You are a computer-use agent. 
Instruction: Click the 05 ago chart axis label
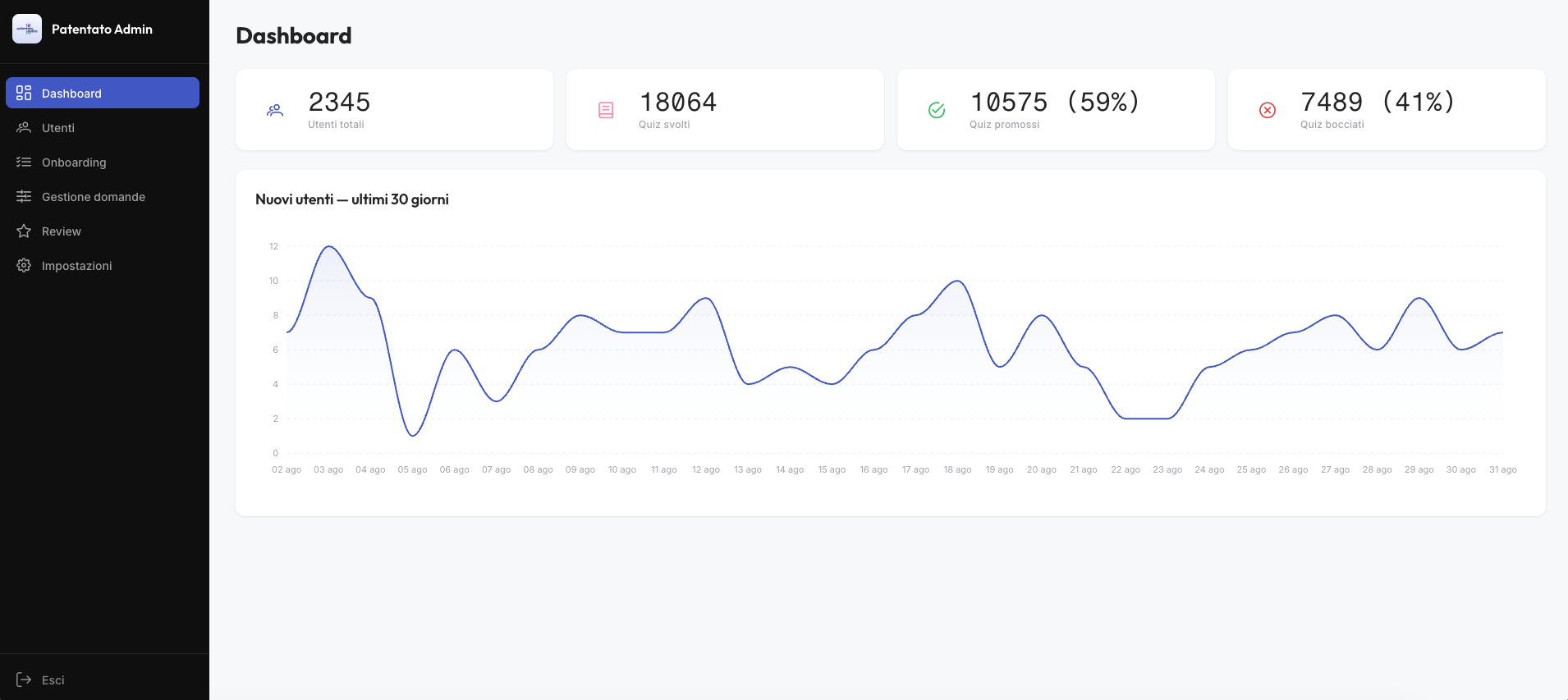412,469
